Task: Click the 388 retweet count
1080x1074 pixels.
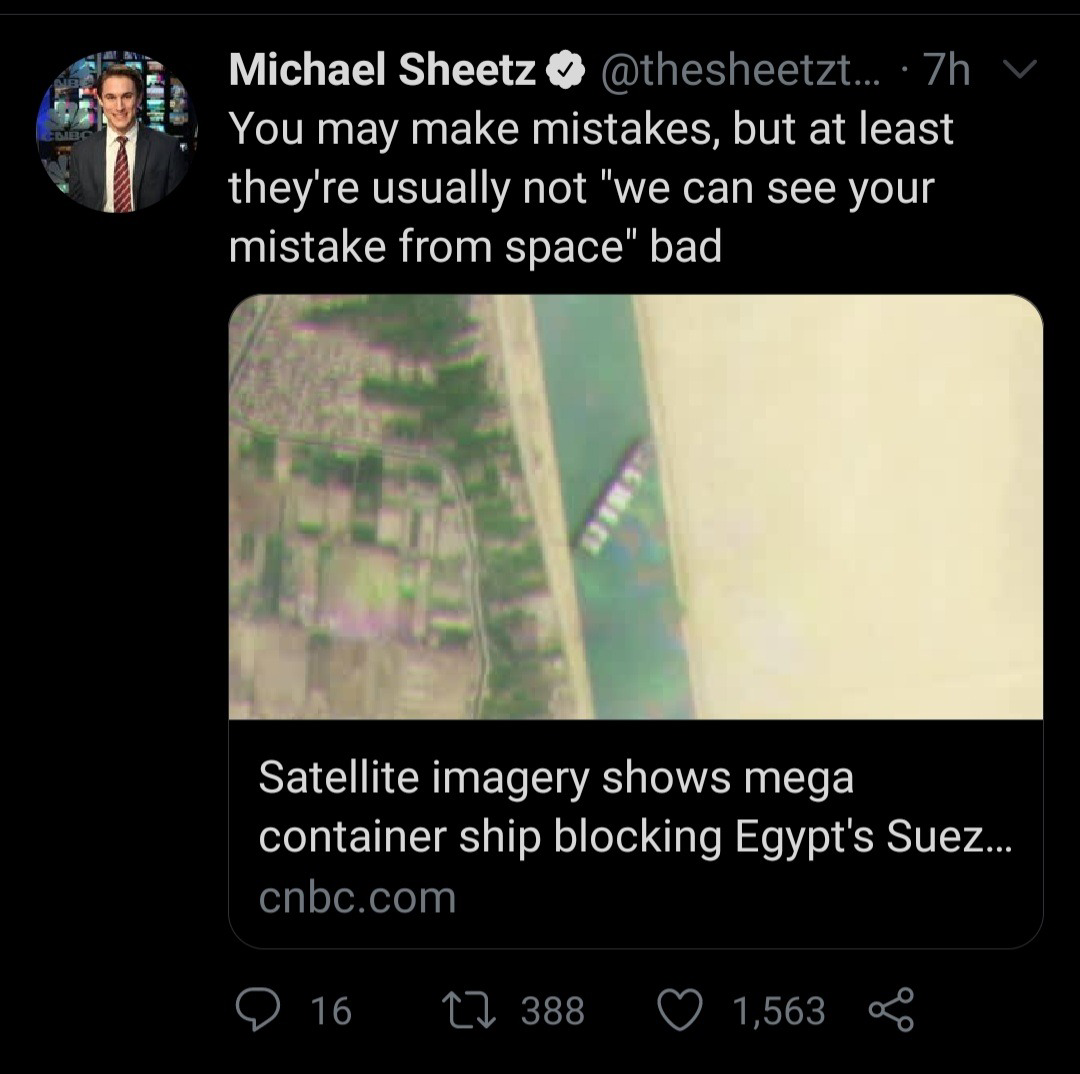Action: [553, 1011]
